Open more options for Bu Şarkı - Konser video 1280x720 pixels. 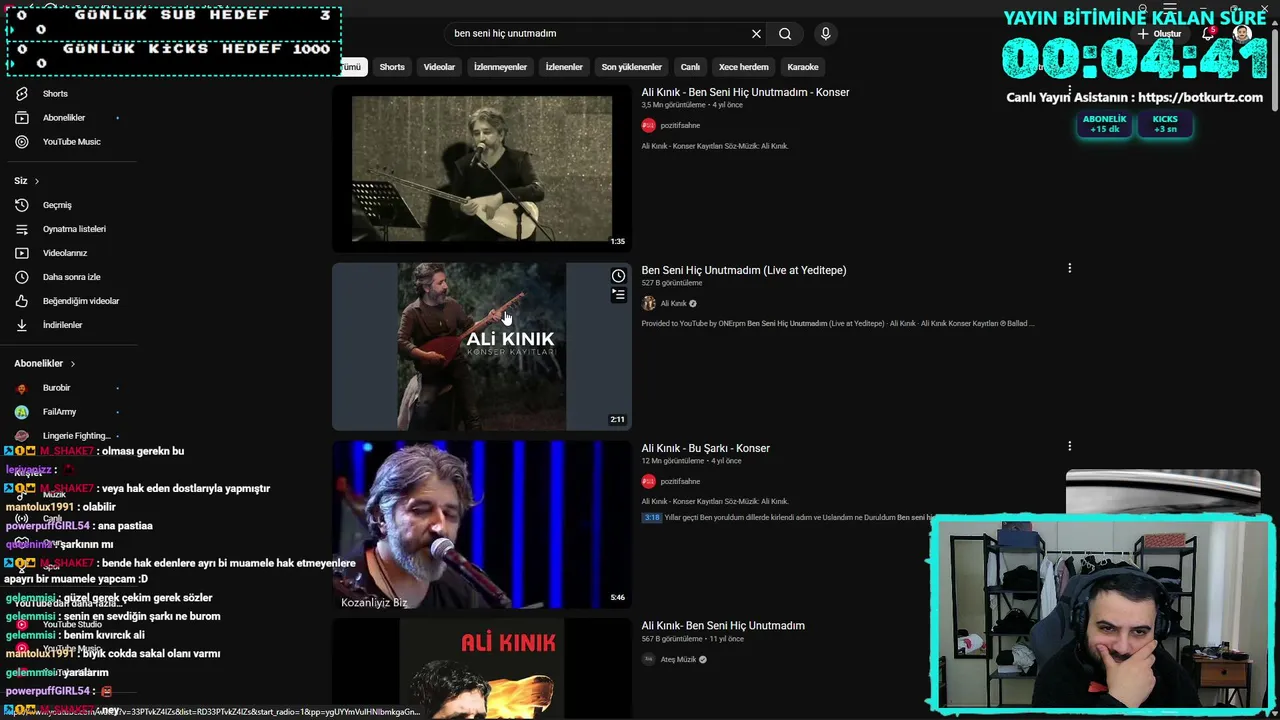[1069, 447]
